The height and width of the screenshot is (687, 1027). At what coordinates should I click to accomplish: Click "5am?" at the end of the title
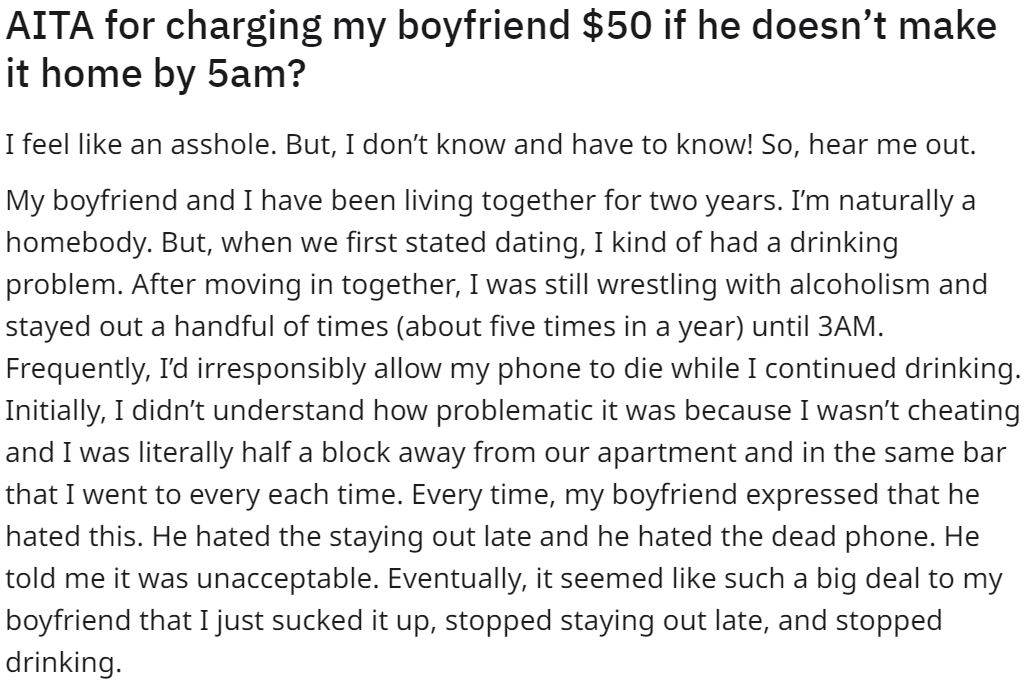[256, 73]
